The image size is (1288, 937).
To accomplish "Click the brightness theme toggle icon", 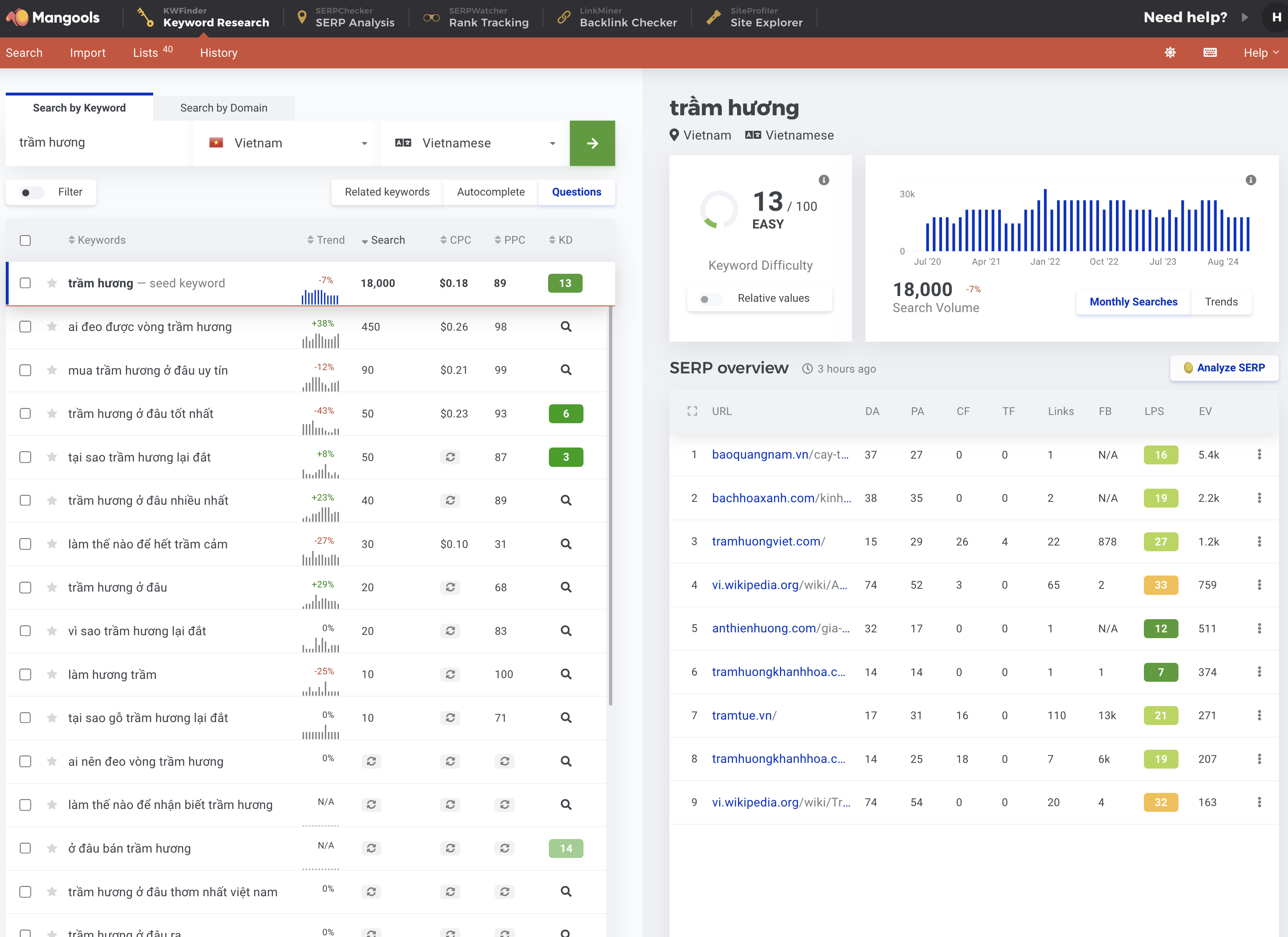I will (1170, 53).
